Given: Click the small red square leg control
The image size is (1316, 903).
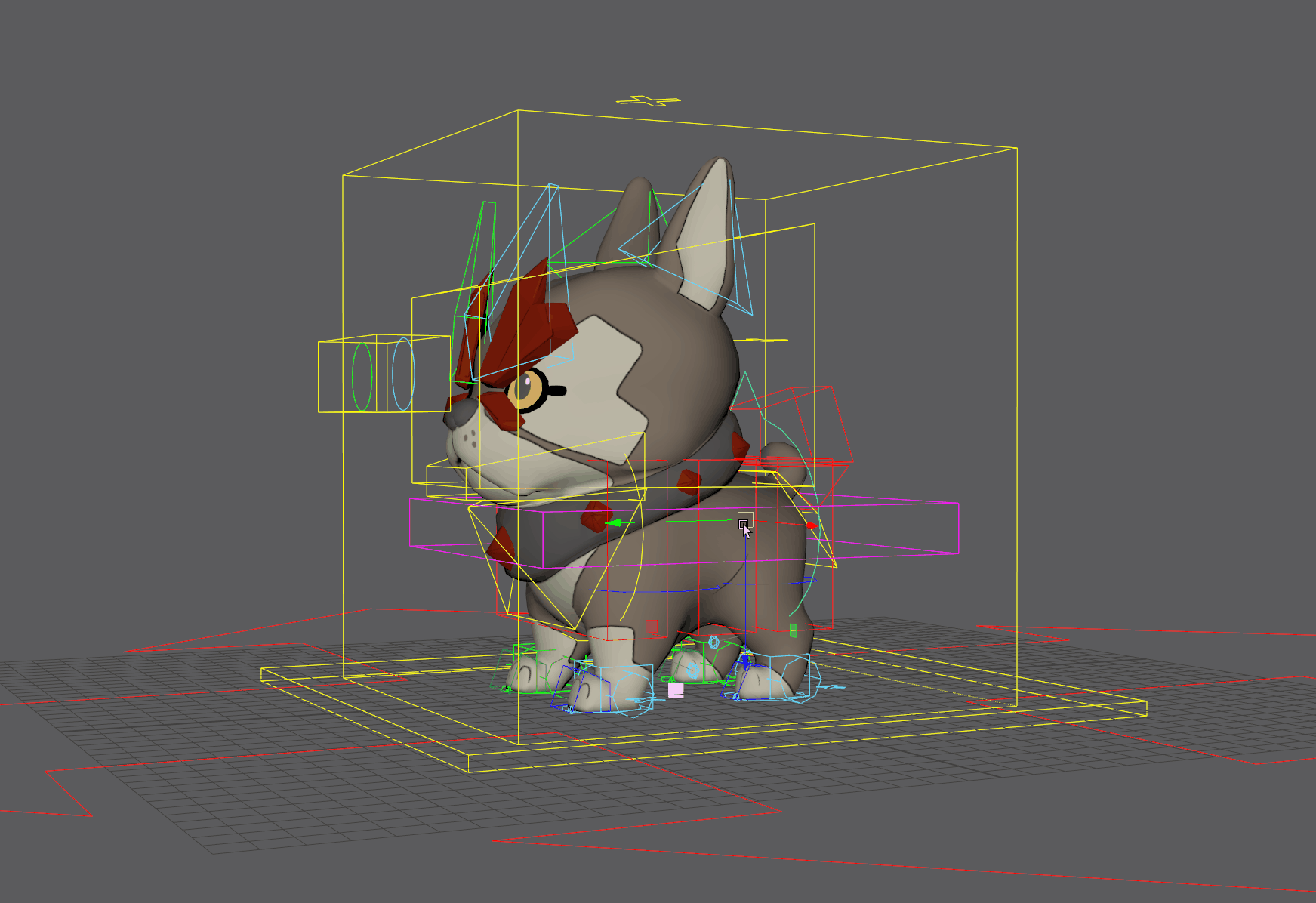Looking at the screenshot, I should click(652, 627).
